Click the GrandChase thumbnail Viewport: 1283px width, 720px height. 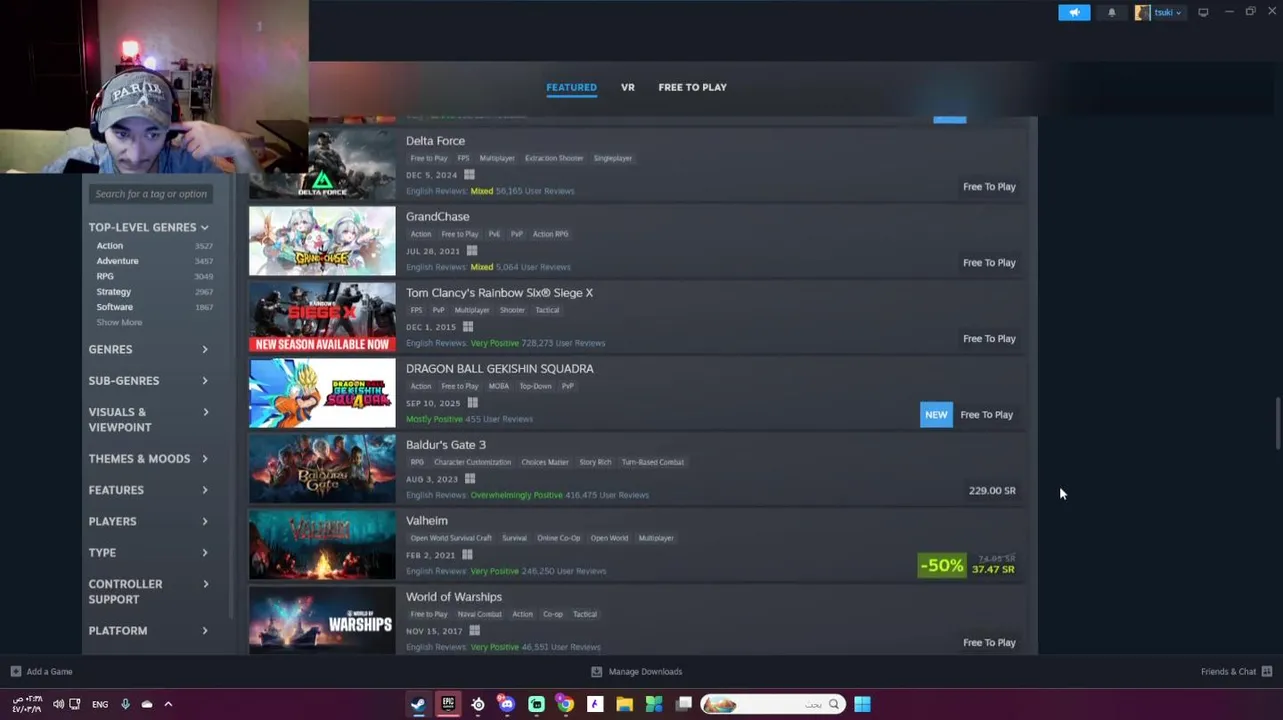pyautogui.click(x=322, y=241)
